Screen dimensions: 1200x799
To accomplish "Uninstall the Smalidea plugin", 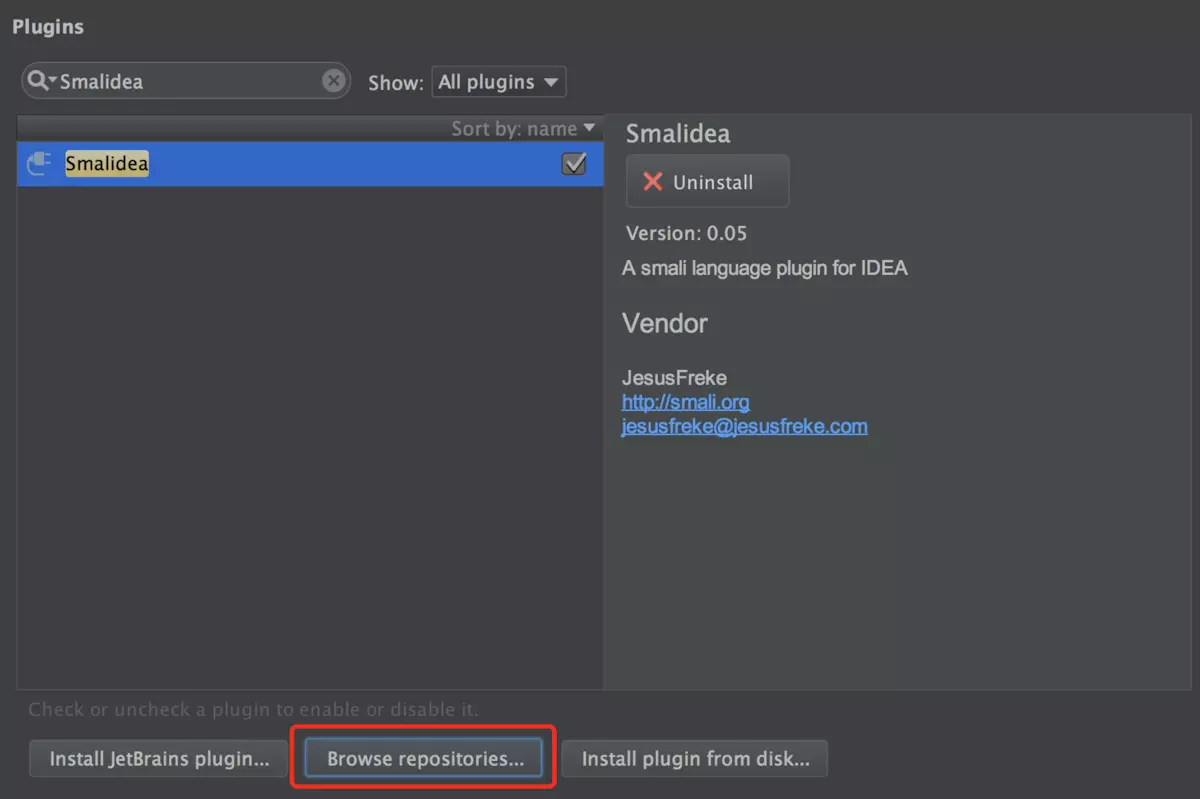I will point(707,181).
